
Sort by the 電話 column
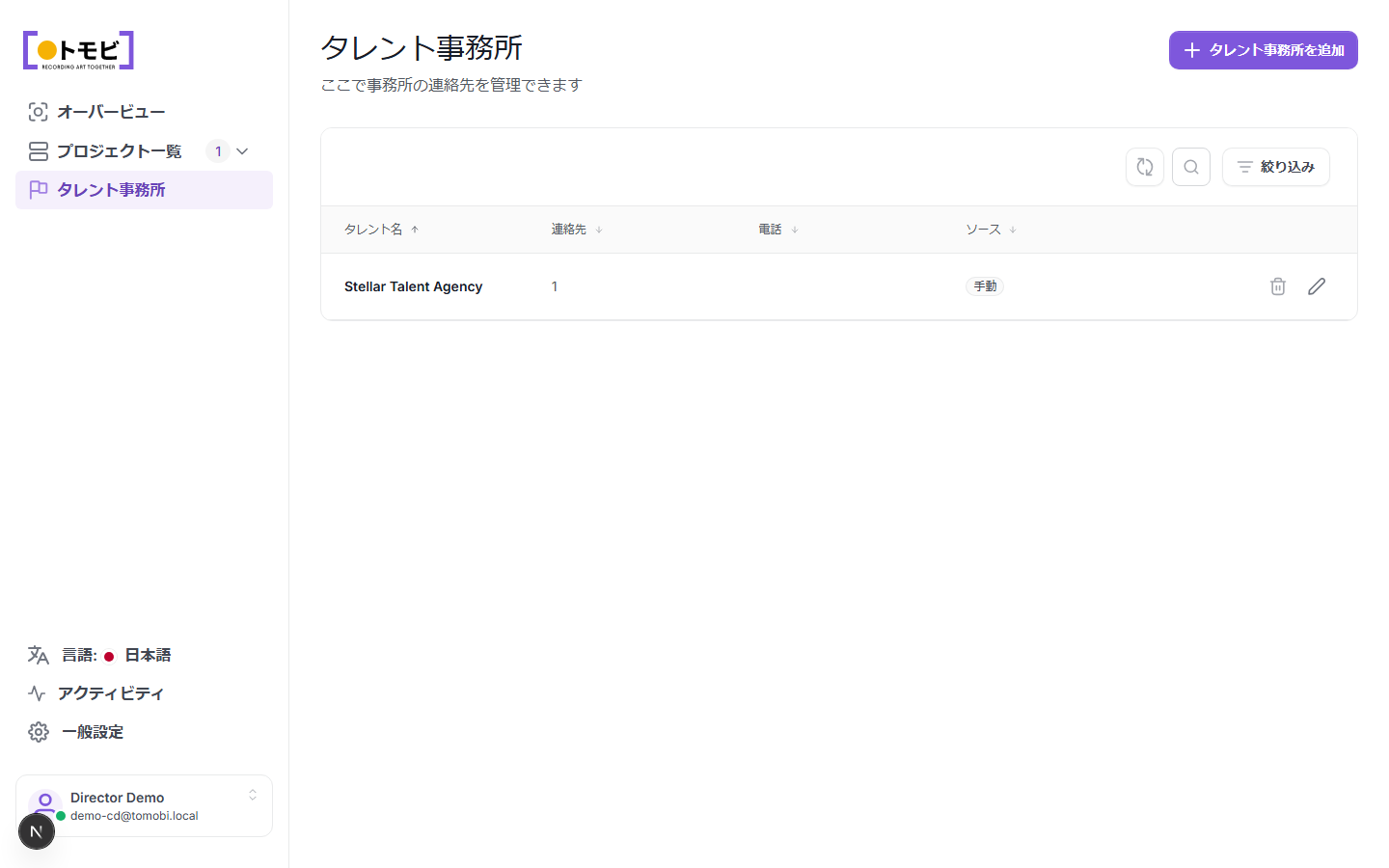(778, 230)
